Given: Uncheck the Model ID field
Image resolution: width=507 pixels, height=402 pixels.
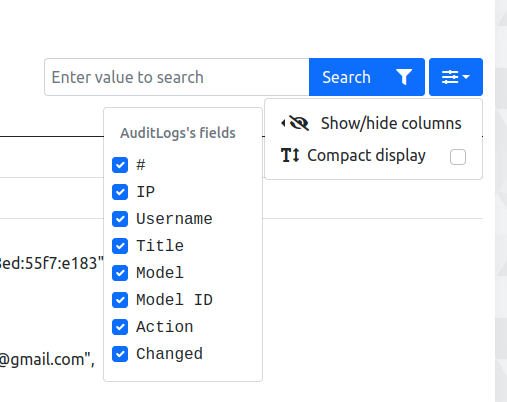Looking at the screenshot, I should 120,300.
